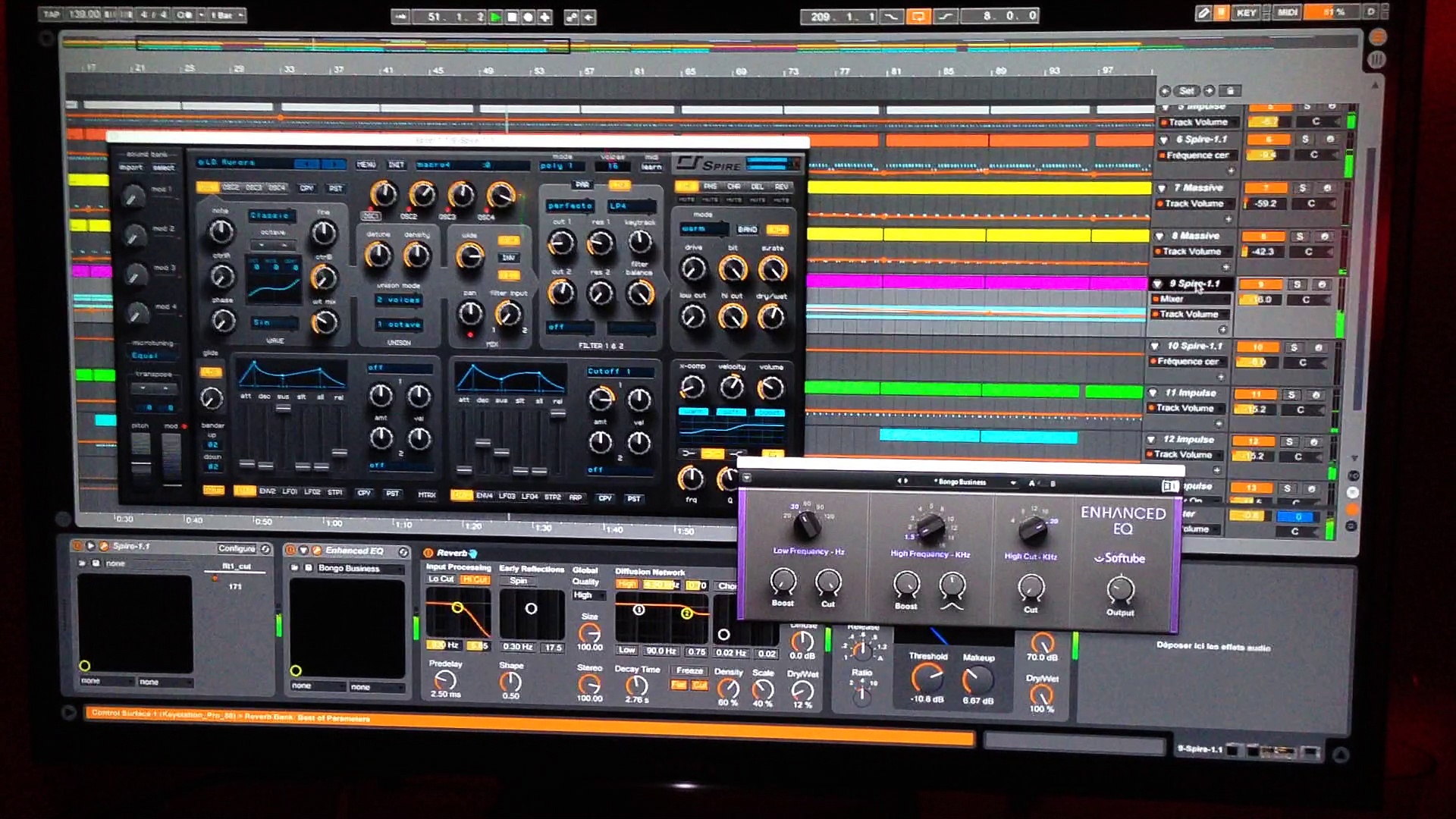The image size is (1456, 819).
Task: Enable the Reverb Lo Cut filter
Action: coord(441,579)
